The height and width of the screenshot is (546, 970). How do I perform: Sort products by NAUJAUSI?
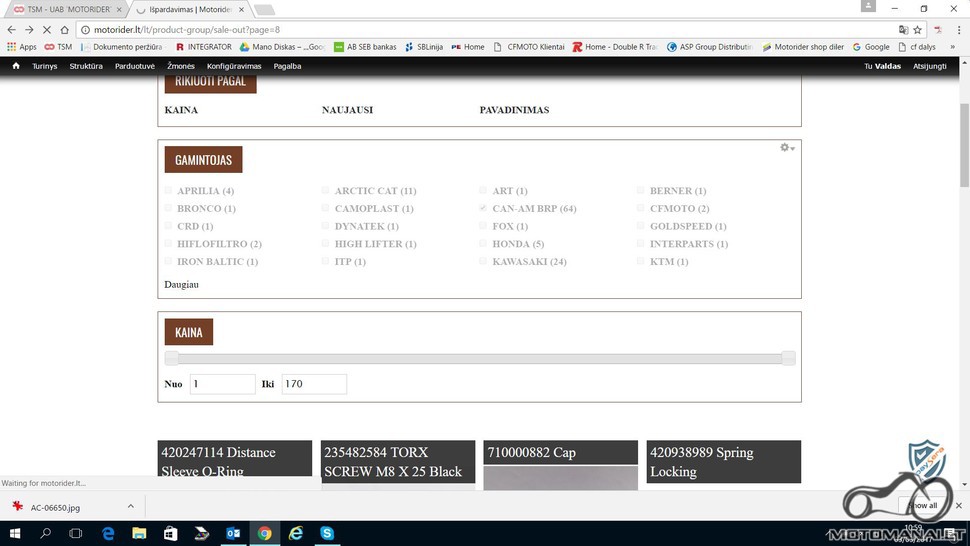click(x=347, y=110)
